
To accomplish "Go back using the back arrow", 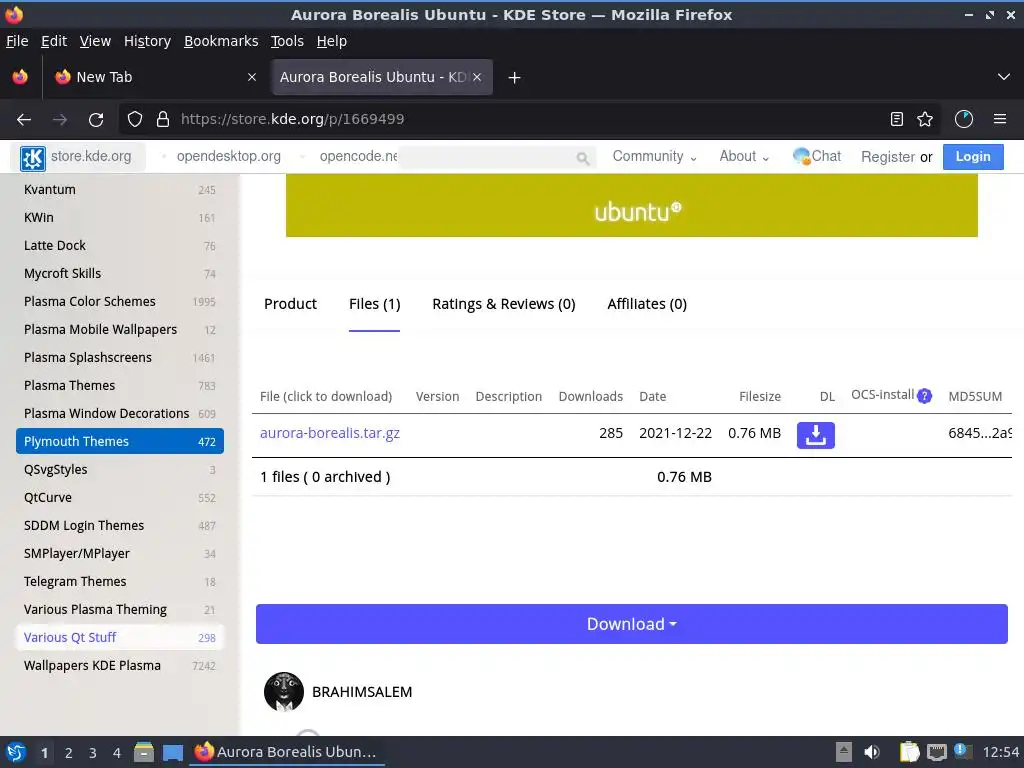I will pyautogui.click(x=24, y=120).
